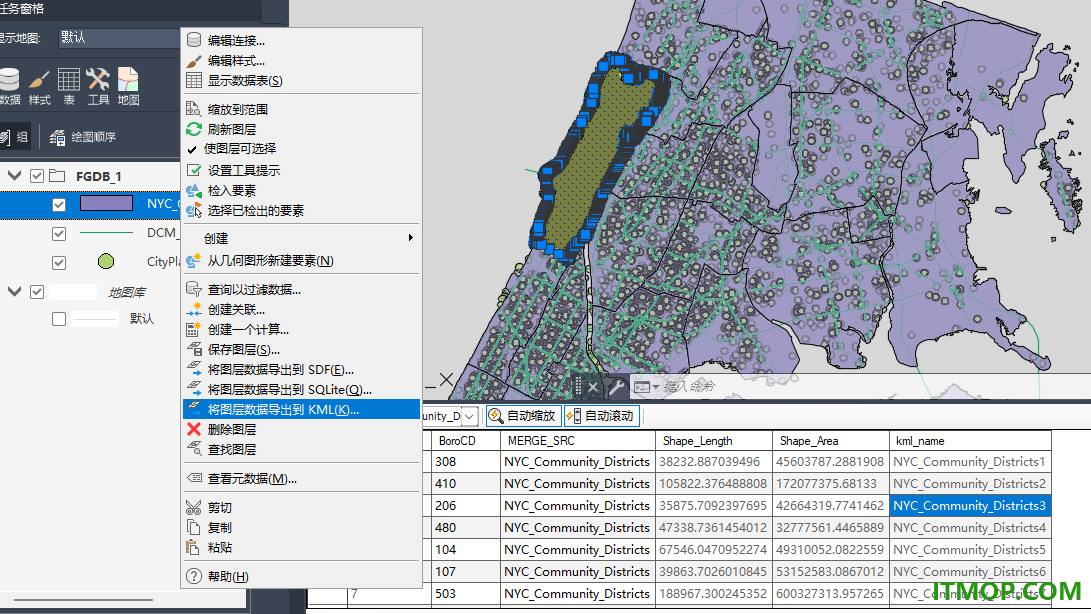Image resolution: width=1091 pixels, height=614 pixels.
Task: Collapse the FGDB_1 group
Action: pyautogui.click(x=15, y=175)
